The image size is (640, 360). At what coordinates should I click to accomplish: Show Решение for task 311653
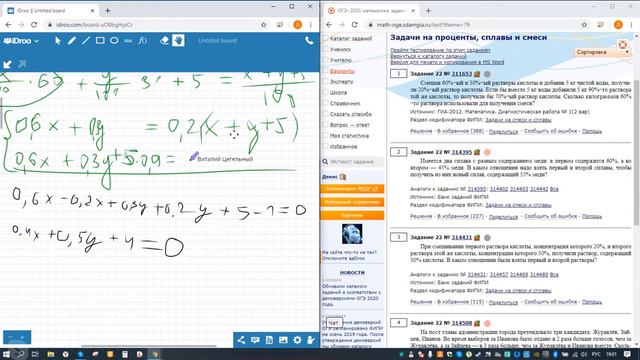point(421,131)
